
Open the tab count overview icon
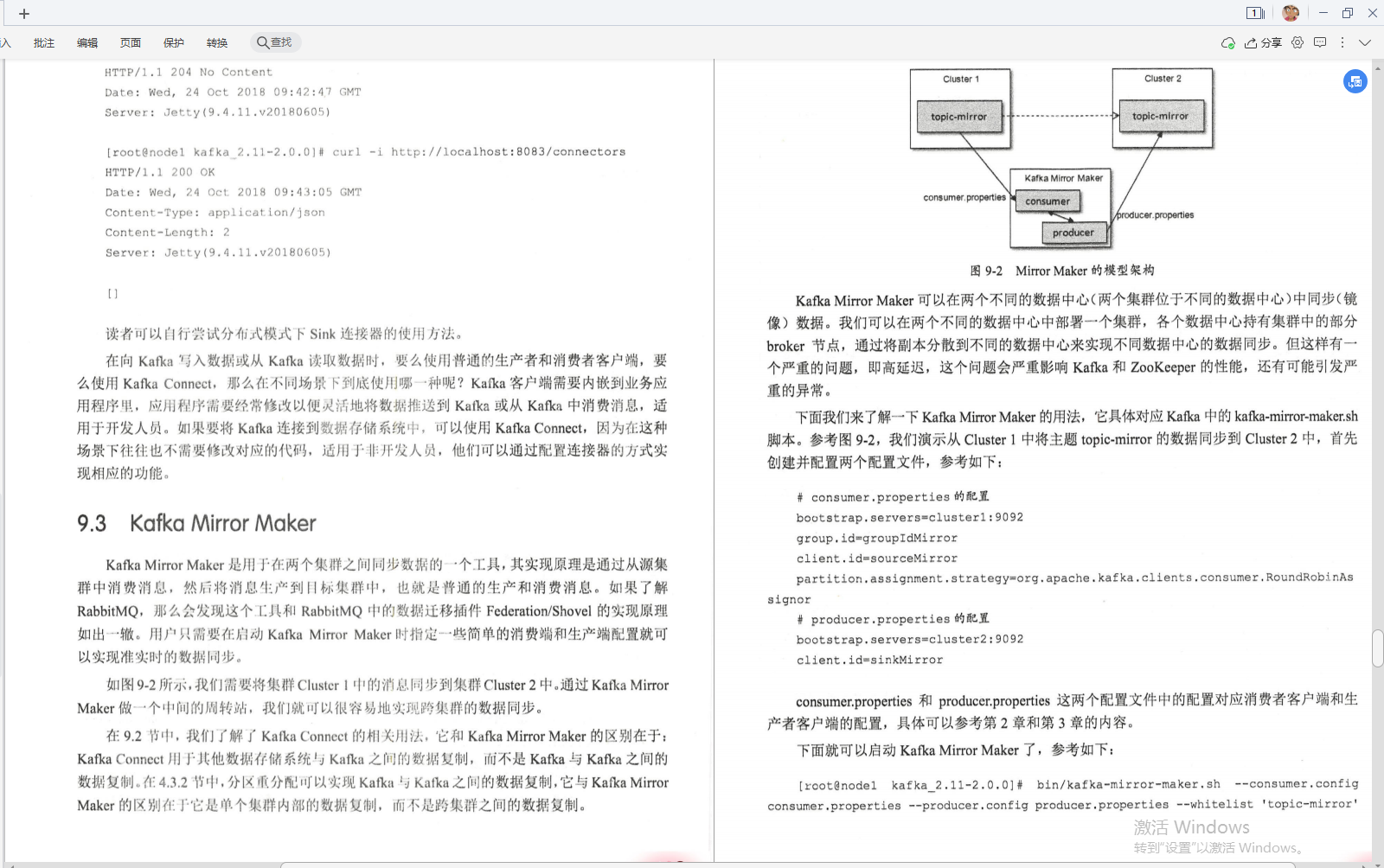[x=1255, y=13]
